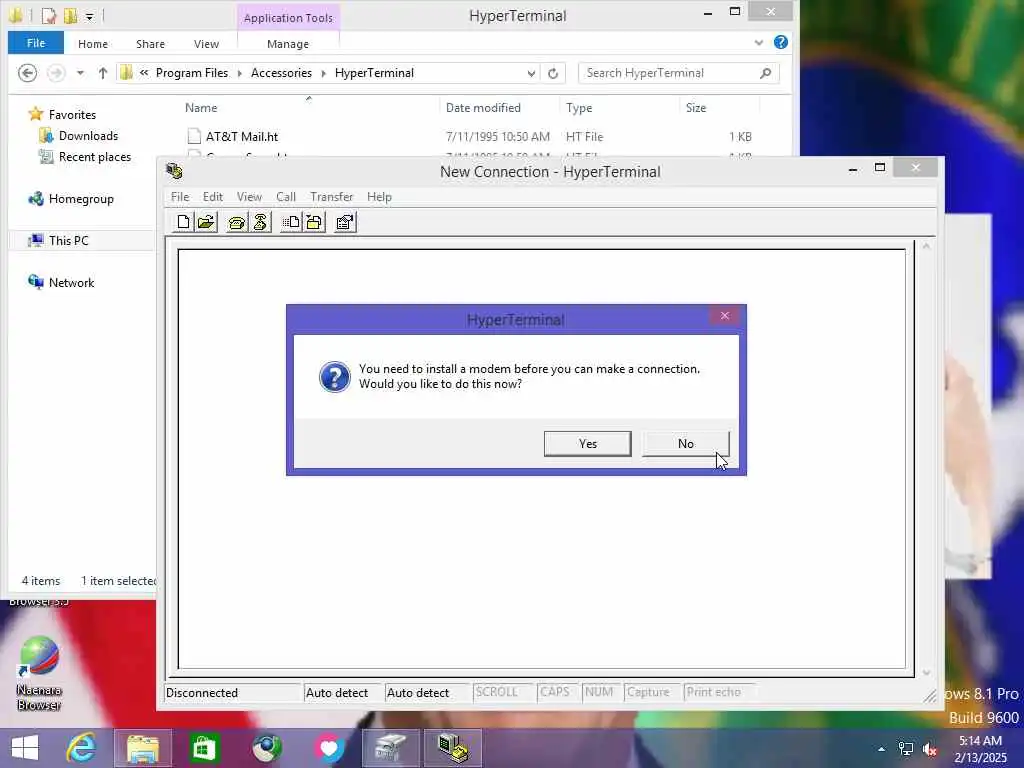
Task: Select Favorites in the navigation pane
Action: coord(72,115)
